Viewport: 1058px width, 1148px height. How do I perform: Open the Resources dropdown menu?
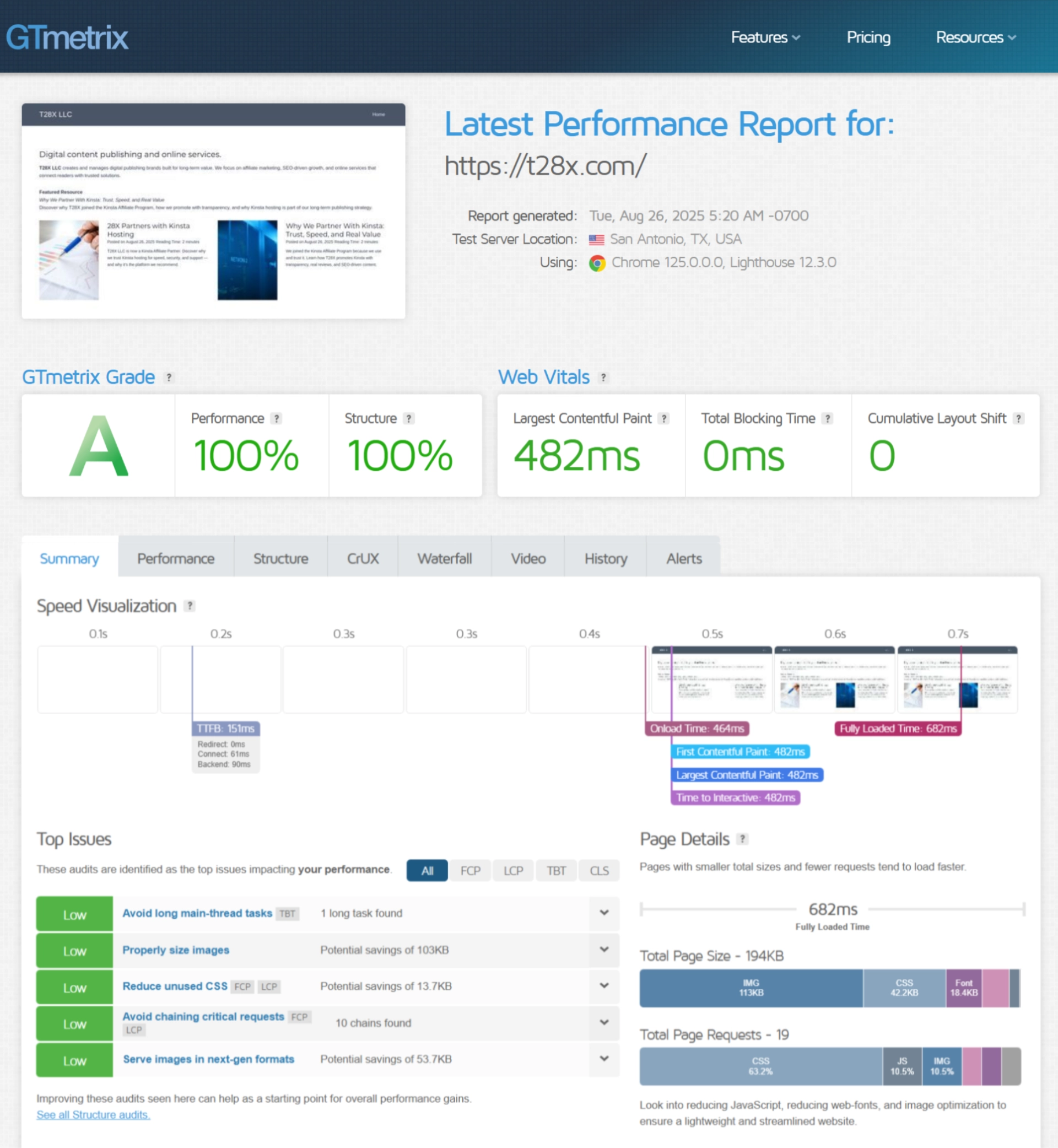[975, 38]
